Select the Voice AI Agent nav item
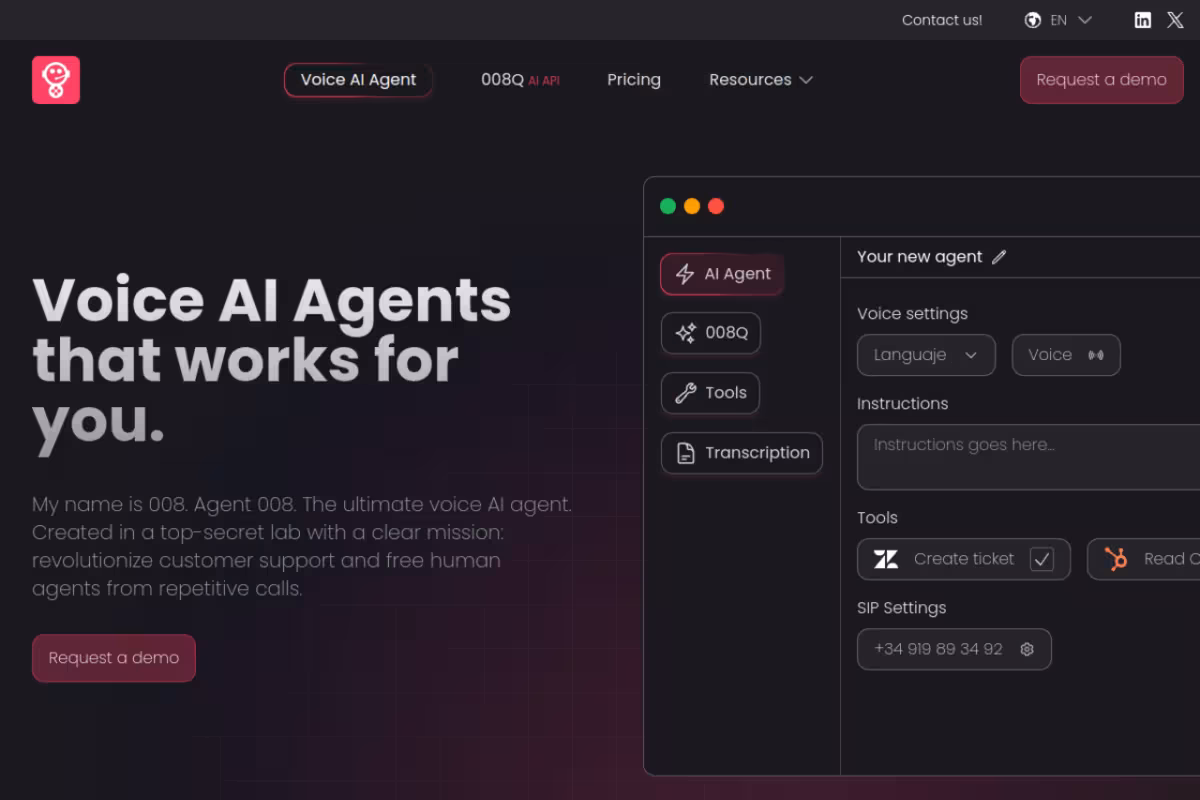Image resolution: width=1200 pixels, height=800 pixels. [x=358, y=80]
